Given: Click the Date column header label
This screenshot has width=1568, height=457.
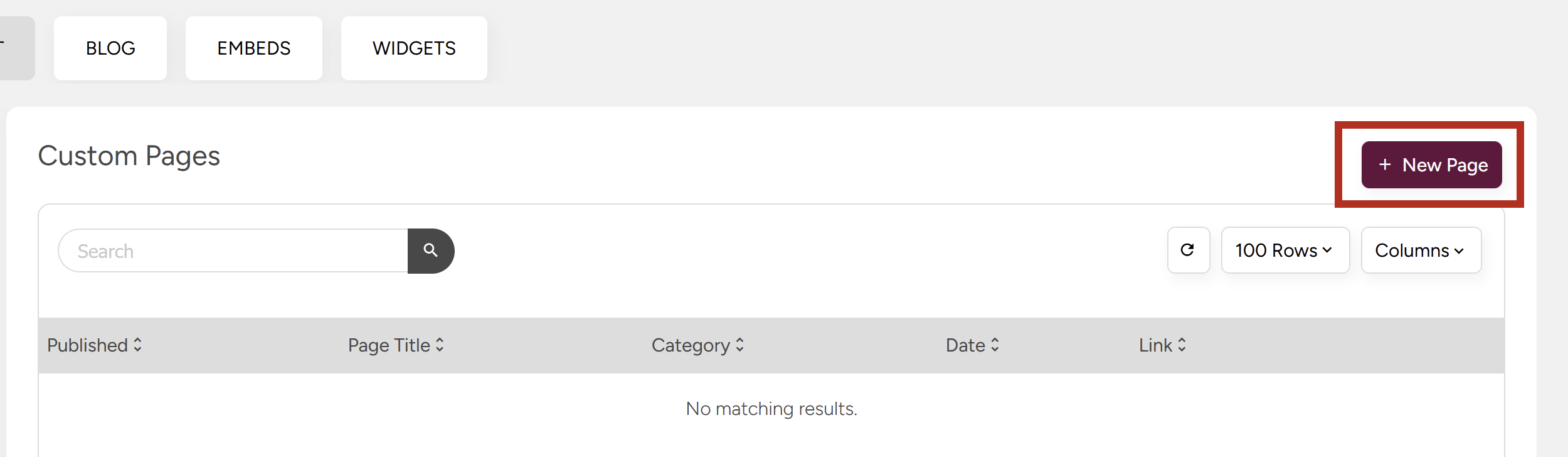Looking at the screenshot, I should point(965,345).
